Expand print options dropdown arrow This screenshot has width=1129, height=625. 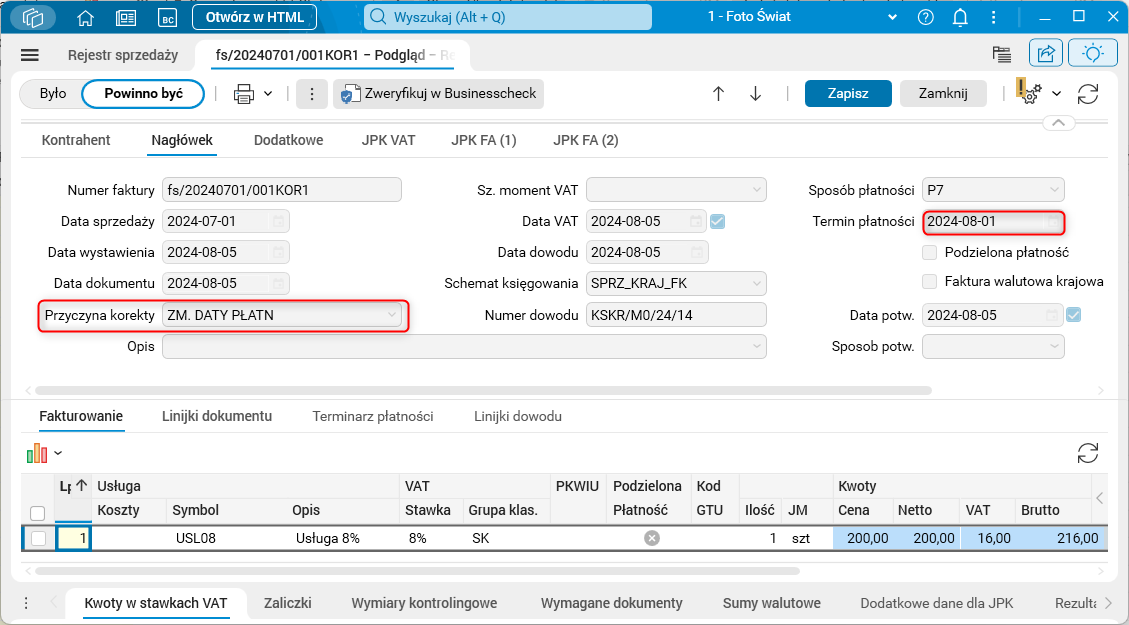(268, 94)
